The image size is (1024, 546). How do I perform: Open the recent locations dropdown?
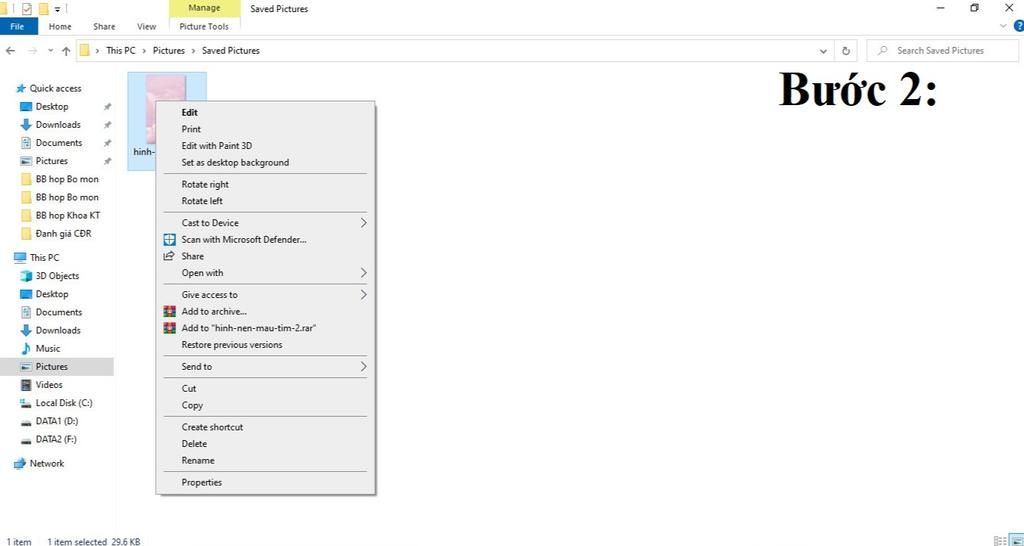(x=50, y=50)
